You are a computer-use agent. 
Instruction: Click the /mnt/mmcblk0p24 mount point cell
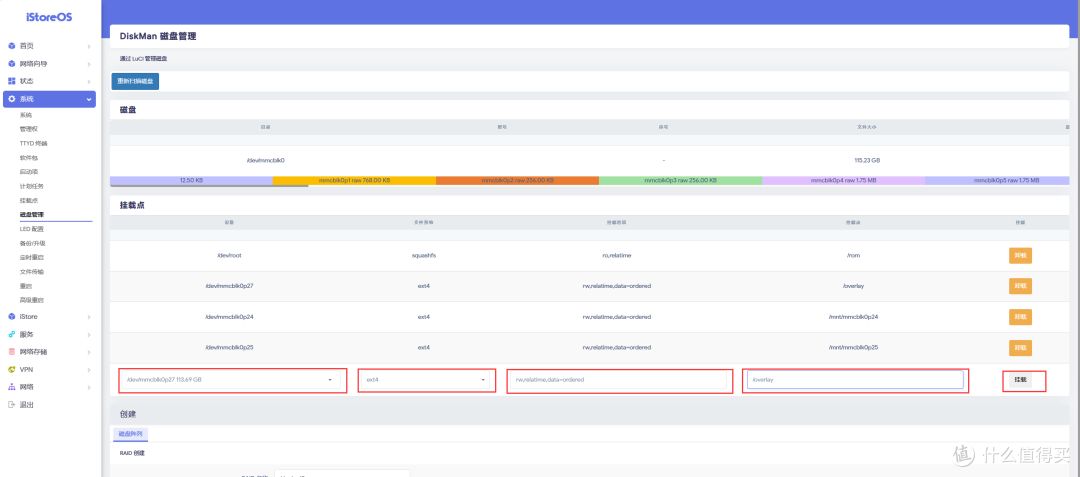(853, 317)
